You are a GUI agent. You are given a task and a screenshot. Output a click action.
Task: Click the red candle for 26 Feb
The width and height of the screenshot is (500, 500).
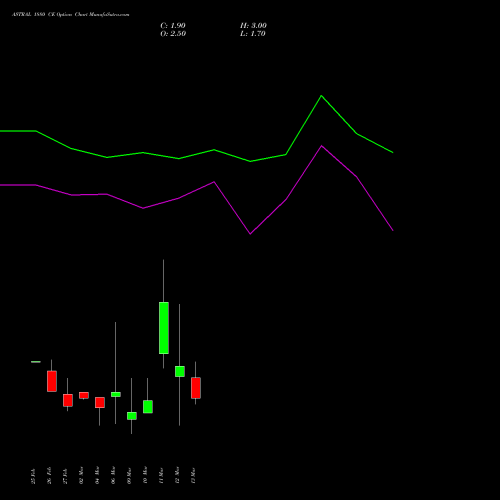point(52,381)
